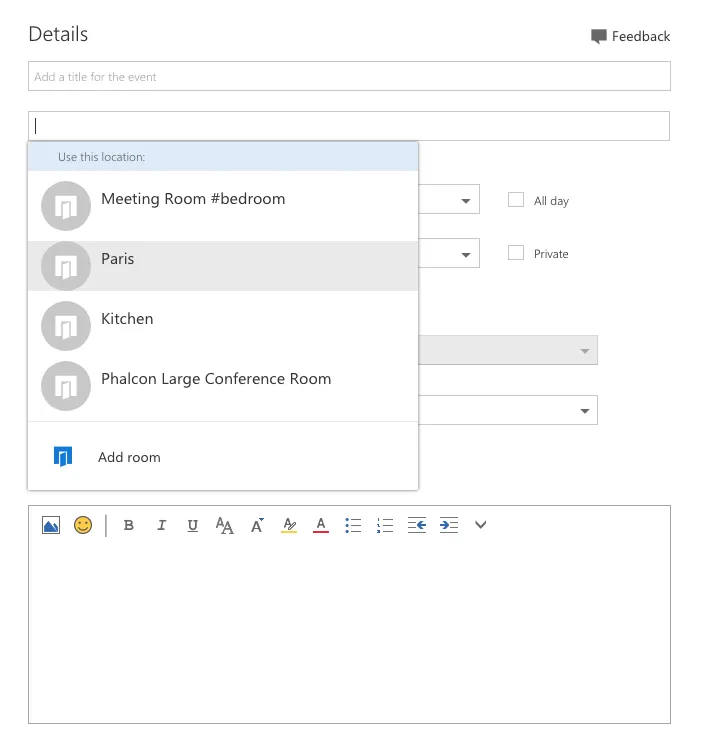Open the dropdown beside Private
The height and width of the screenshot is (755, 703).
coord(466,255)
